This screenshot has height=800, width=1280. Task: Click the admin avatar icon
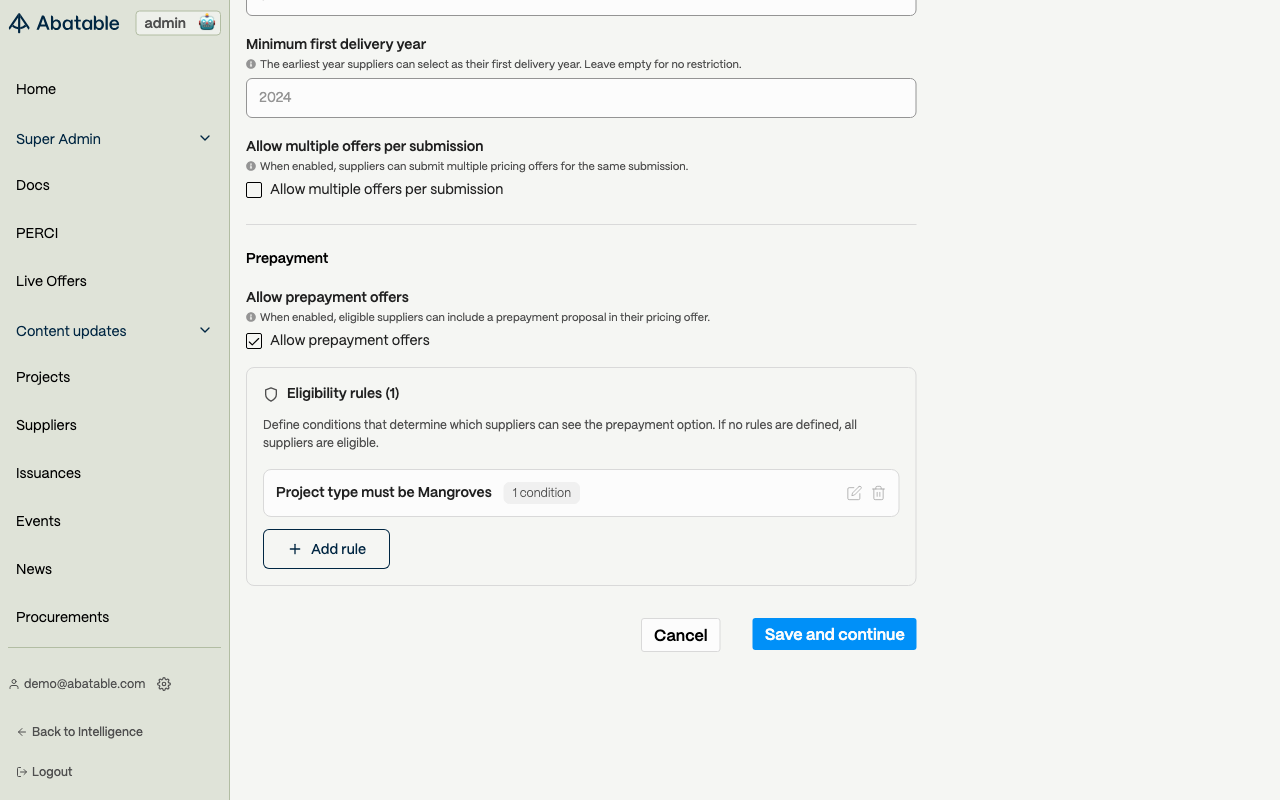click(x=207, y=23)
